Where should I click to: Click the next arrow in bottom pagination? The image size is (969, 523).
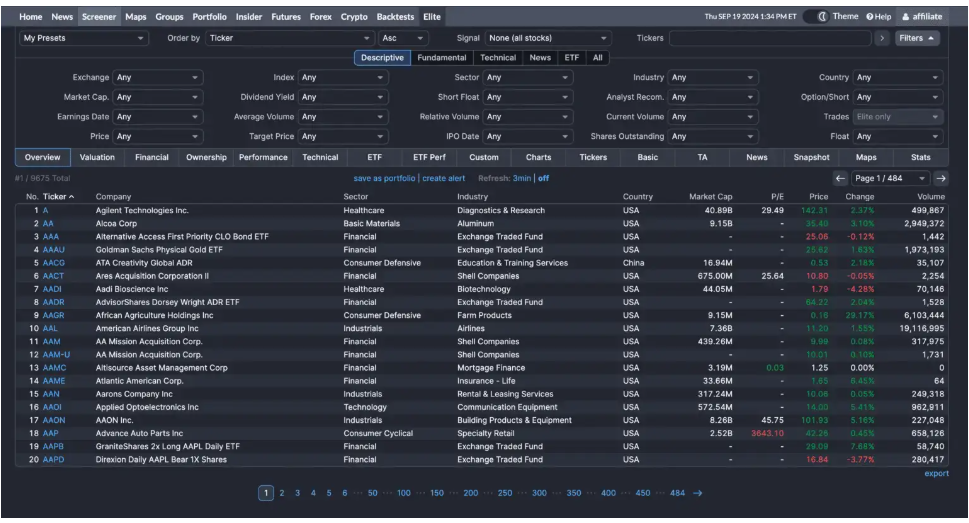pos(698,493)
